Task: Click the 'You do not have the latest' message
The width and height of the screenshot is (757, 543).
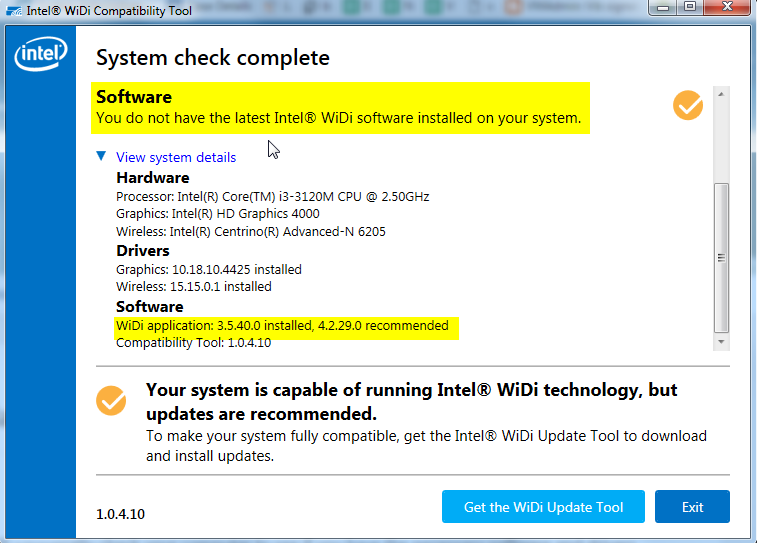Action: coord(338,118)
